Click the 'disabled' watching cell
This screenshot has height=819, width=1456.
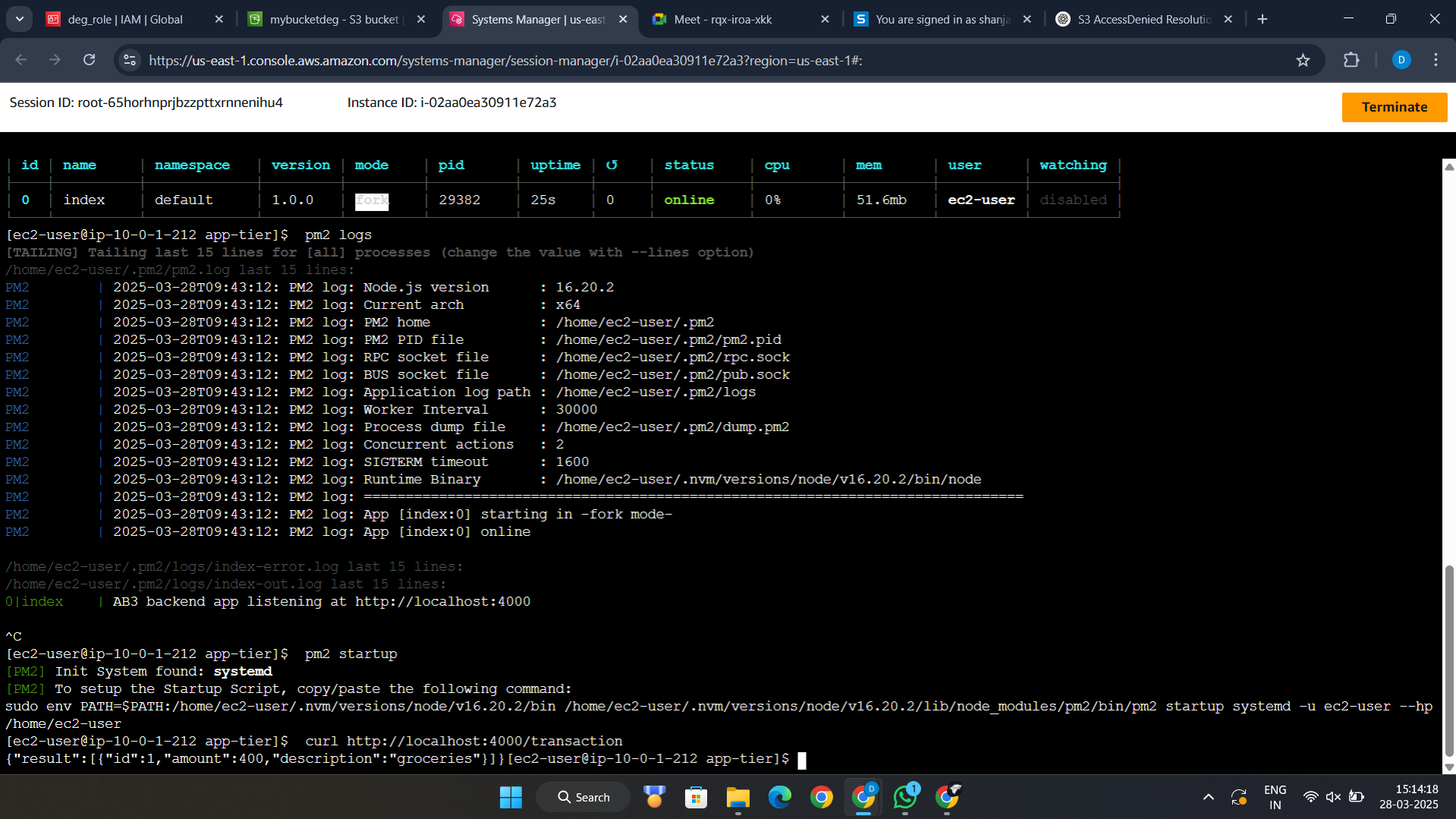1073,200
